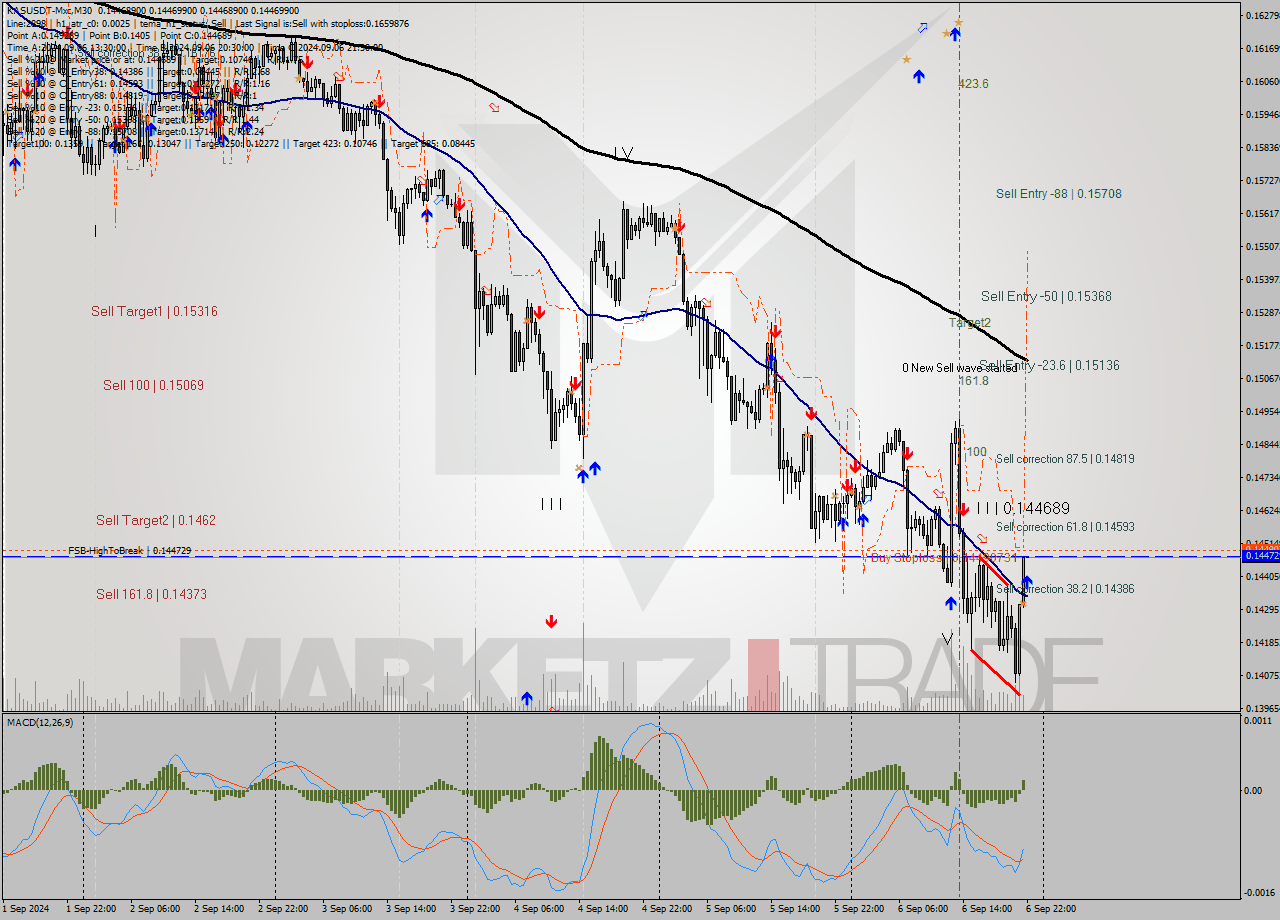Click the 'I I I' wave label near 4 Sep 06:00
1280x920 pixels.
(x=550, y=504)
